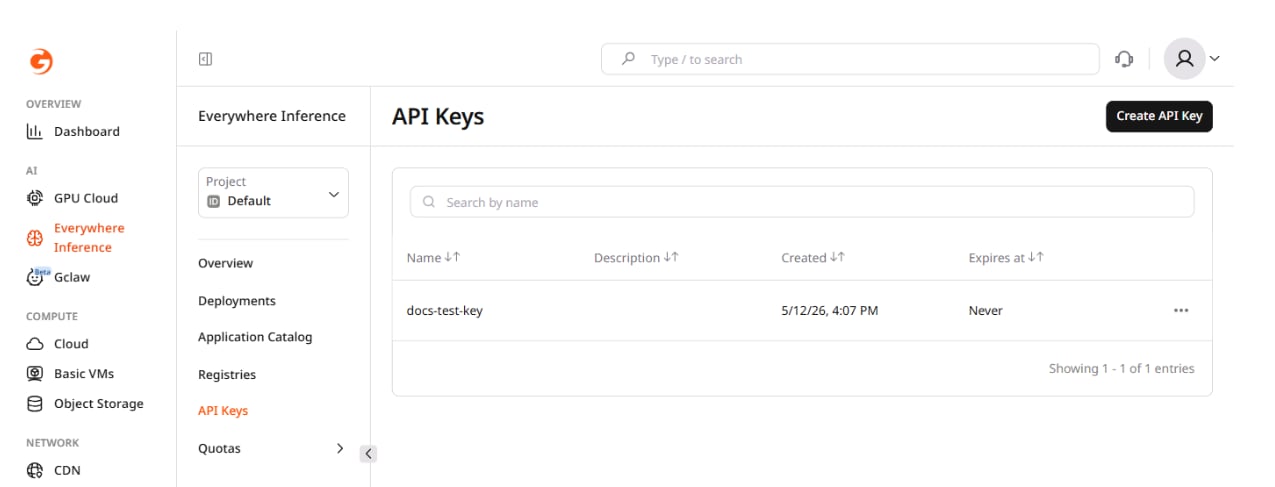The image size is (1275, 487).
Task: Open Object Storage section
Action: [x=85, y=403]
